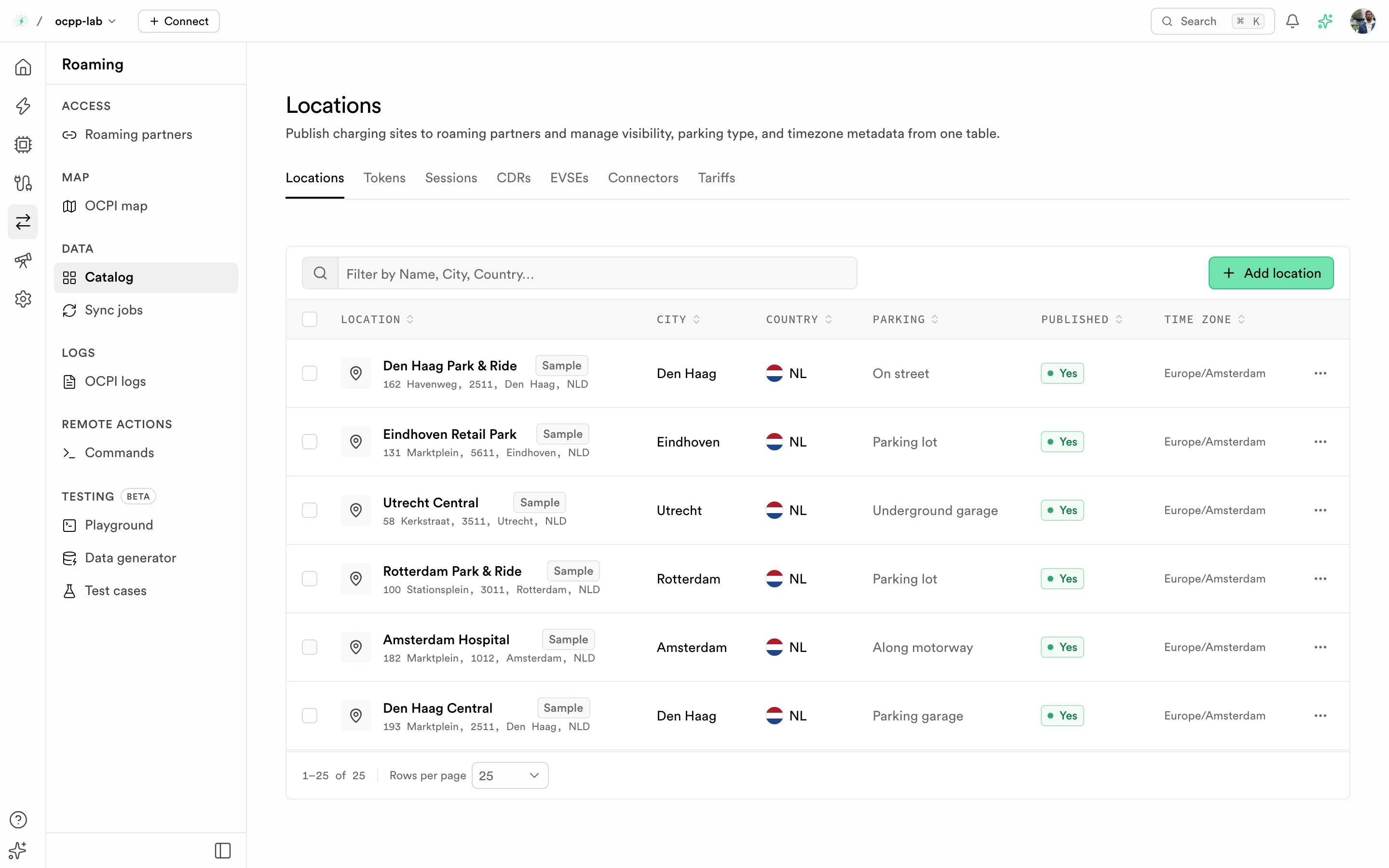Switch to the Sessions tab

click(x=451, y=178)
